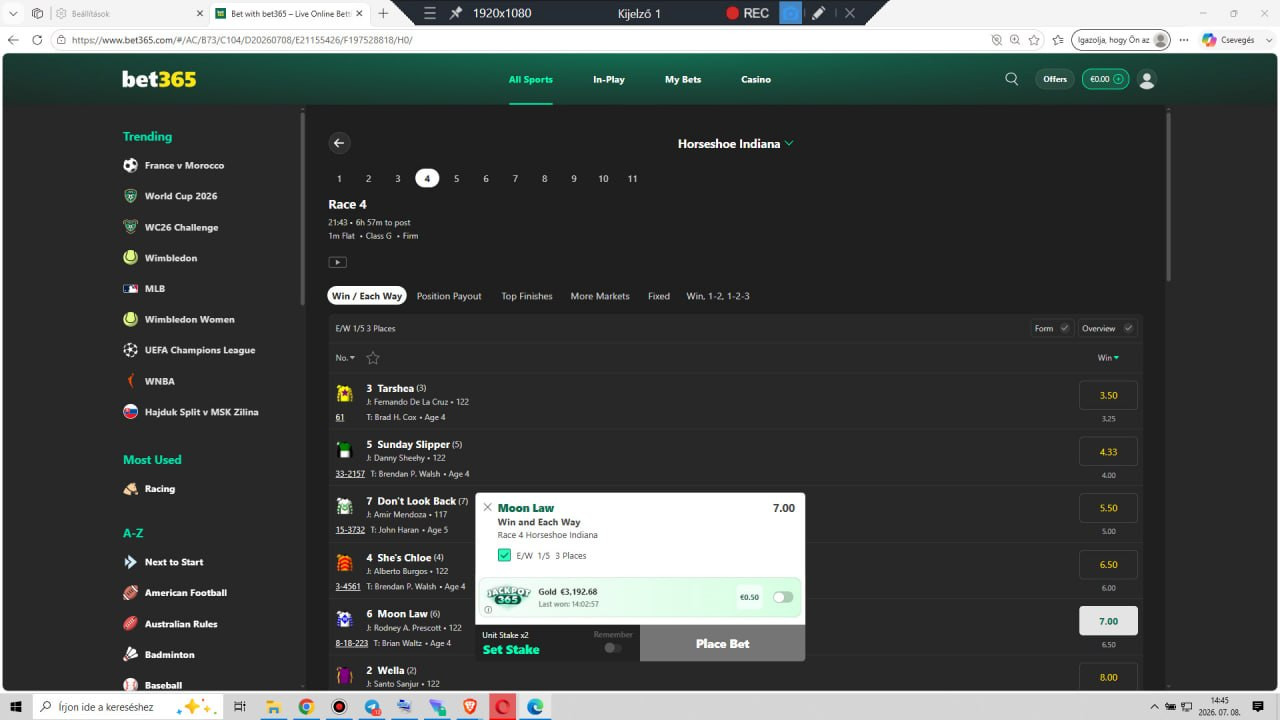The width and height of the screenshot is (1280, 720).
Task: Open the Win sort dropdown
Action: 1108,358
